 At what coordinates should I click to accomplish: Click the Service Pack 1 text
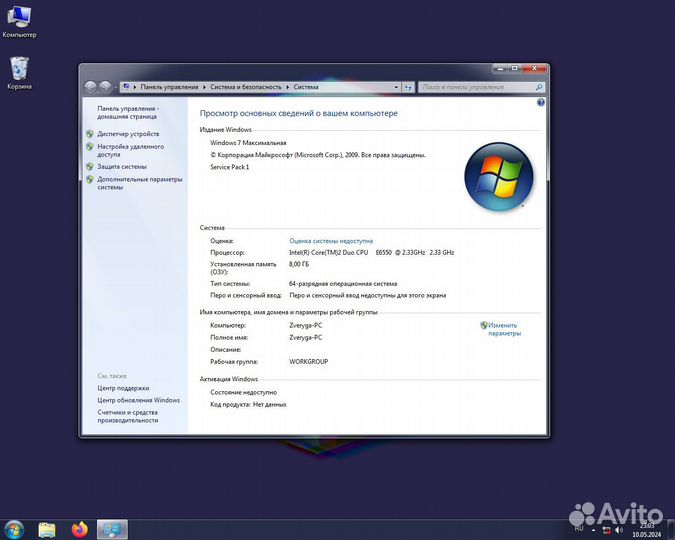click(229, 167)
